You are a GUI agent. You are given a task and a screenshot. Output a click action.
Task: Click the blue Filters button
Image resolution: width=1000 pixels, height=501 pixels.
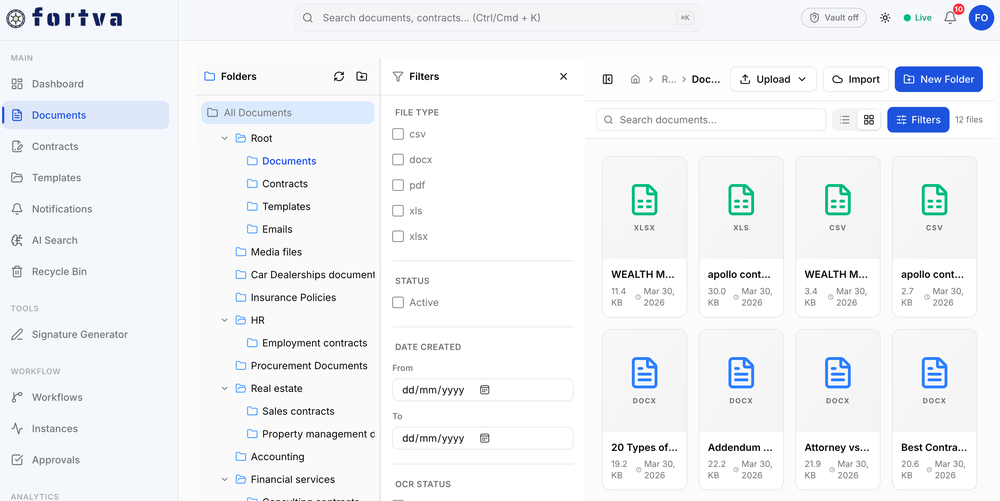(x=918, y=120)
